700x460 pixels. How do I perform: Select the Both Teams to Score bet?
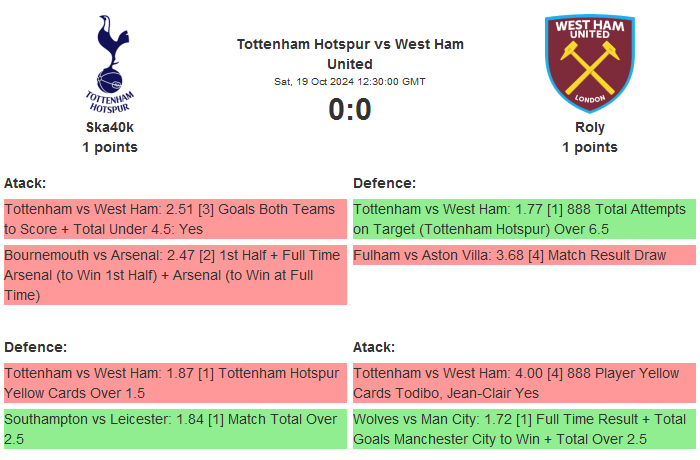click(175, 218)
